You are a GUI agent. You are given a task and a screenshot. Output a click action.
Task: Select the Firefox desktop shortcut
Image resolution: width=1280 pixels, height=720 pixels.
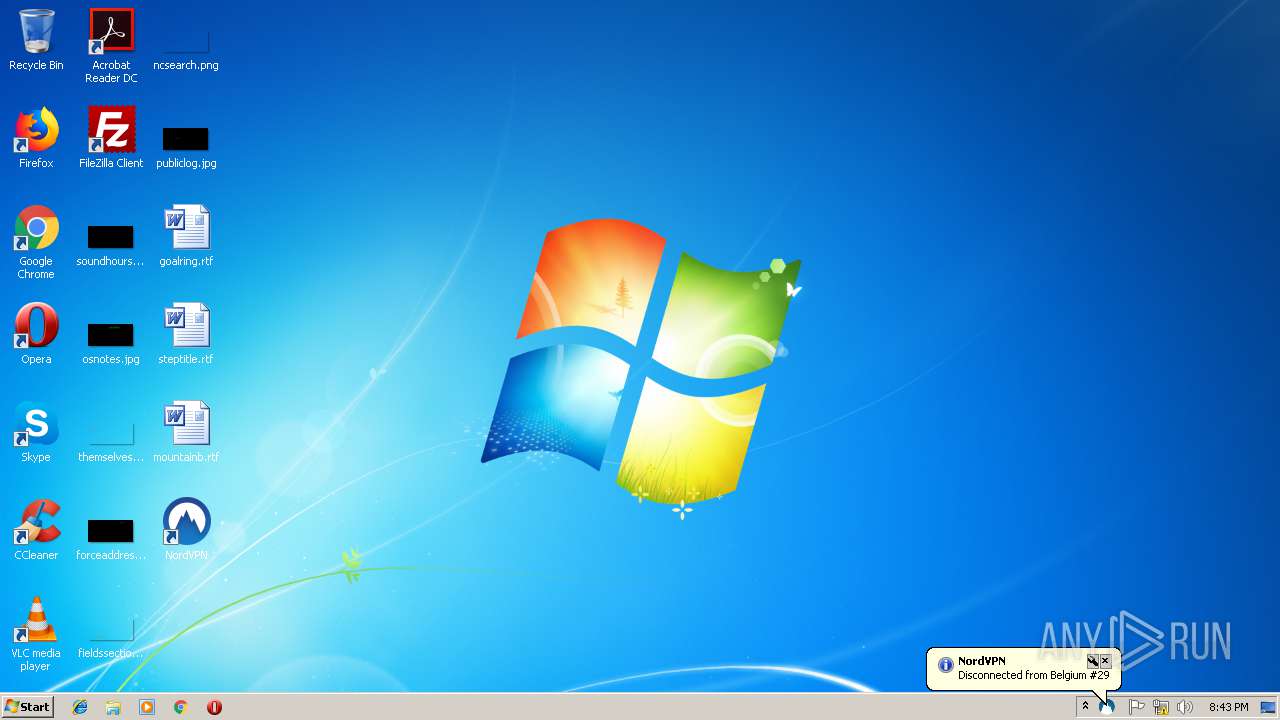click(x=36, y=138)
